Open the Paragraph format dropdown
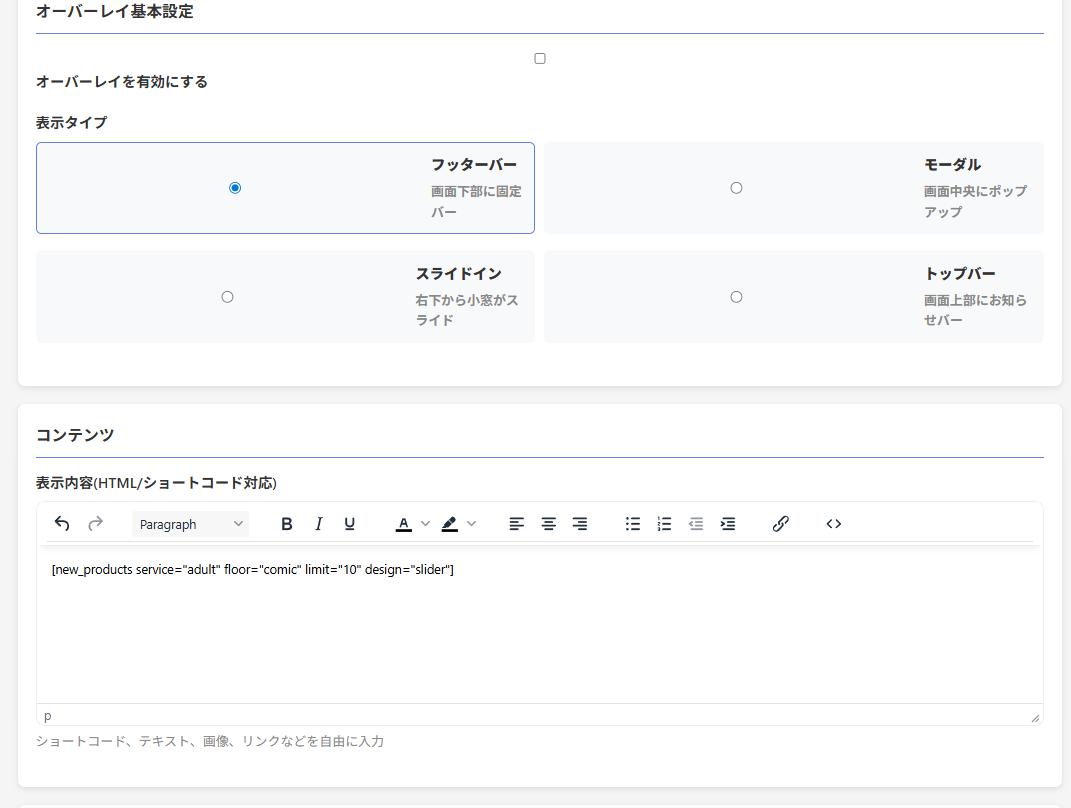This screenshot has width=1071, height=808. click(x=190, y=524)
